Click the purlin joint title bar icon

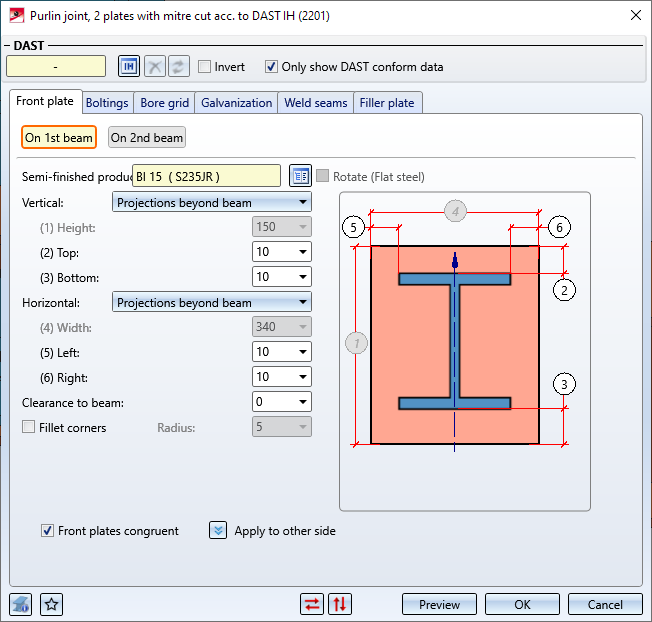pos(15,15)
